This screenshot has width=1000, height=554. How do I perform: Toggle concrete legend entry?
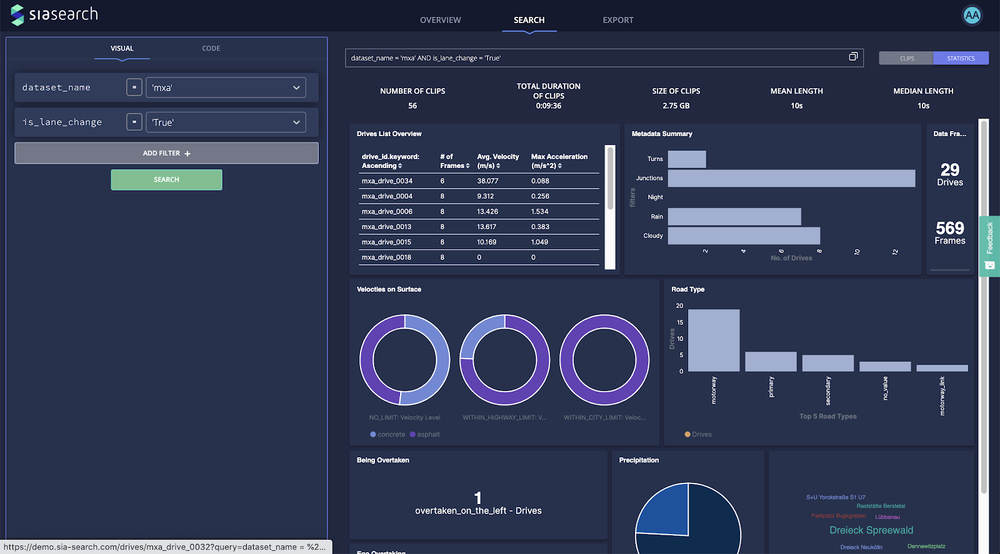[387, 434]
